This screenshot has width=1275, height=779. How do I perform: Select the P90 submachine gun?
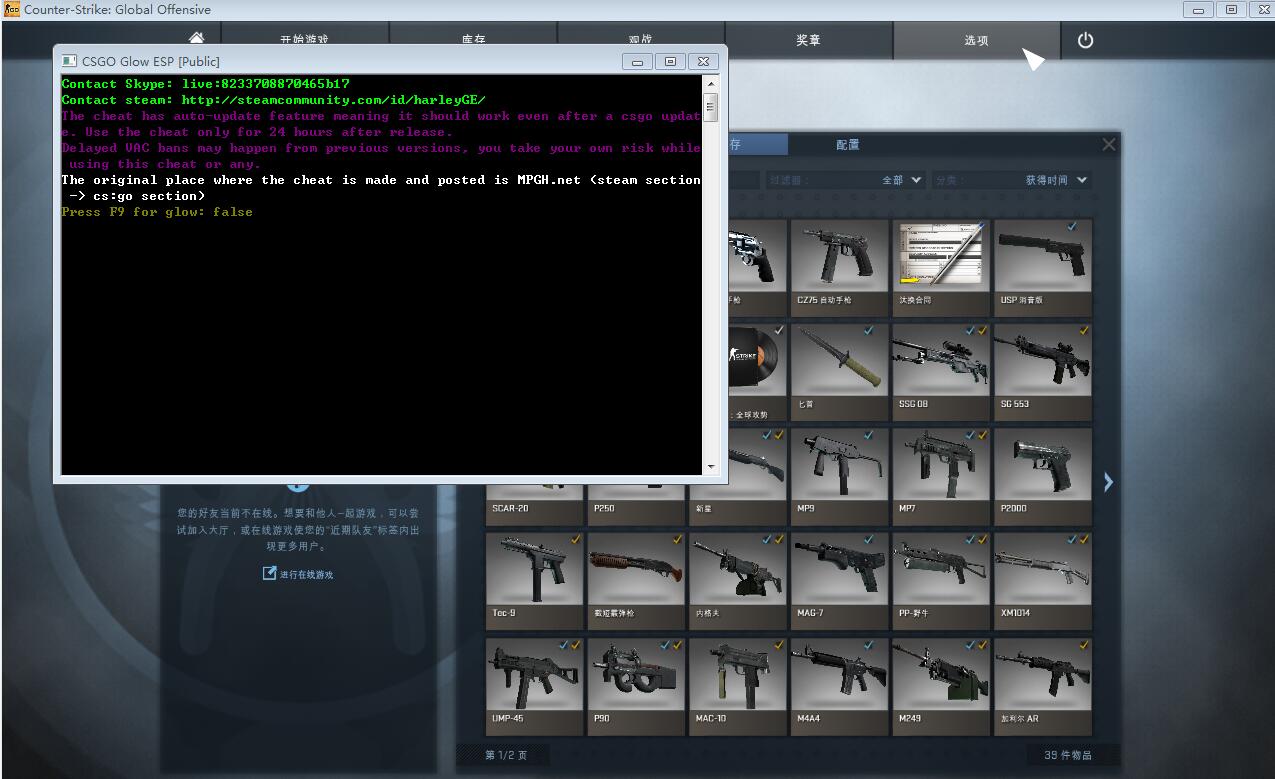[x=636, y=686]
